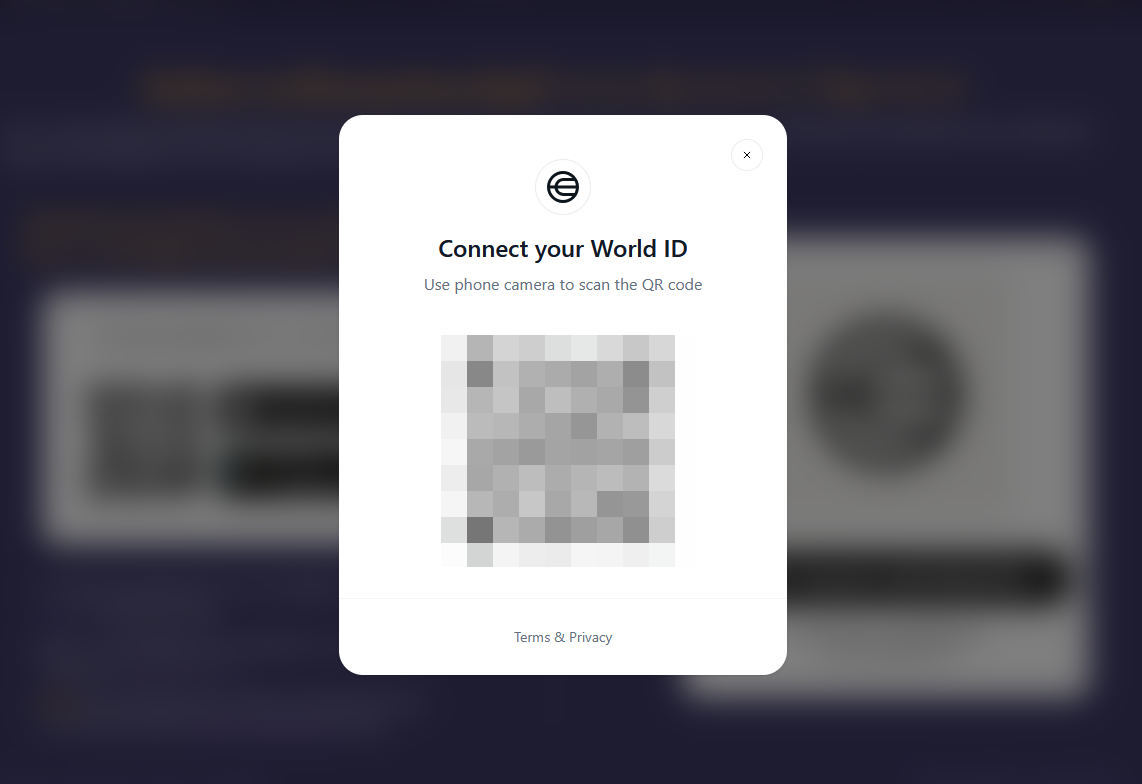
Task: Click the "Connect your World ID" heading
Action: tap(563, 249)
